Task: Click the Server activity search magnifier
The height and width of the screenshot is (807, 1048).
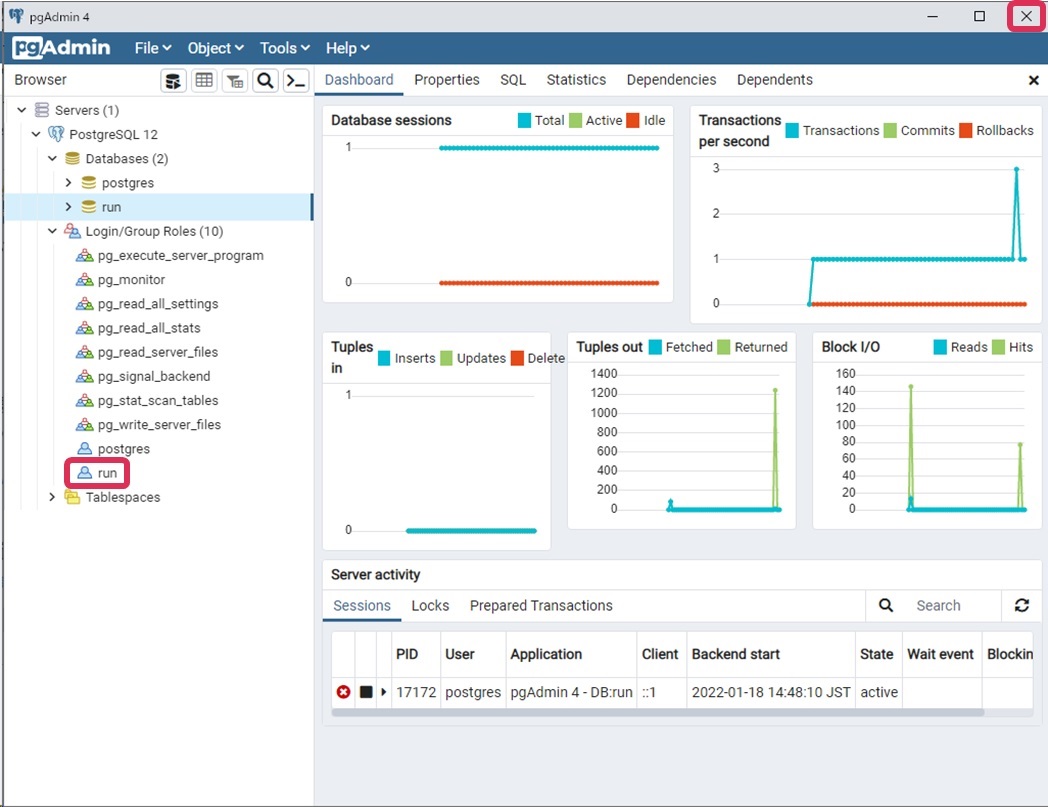Action: 886,605
